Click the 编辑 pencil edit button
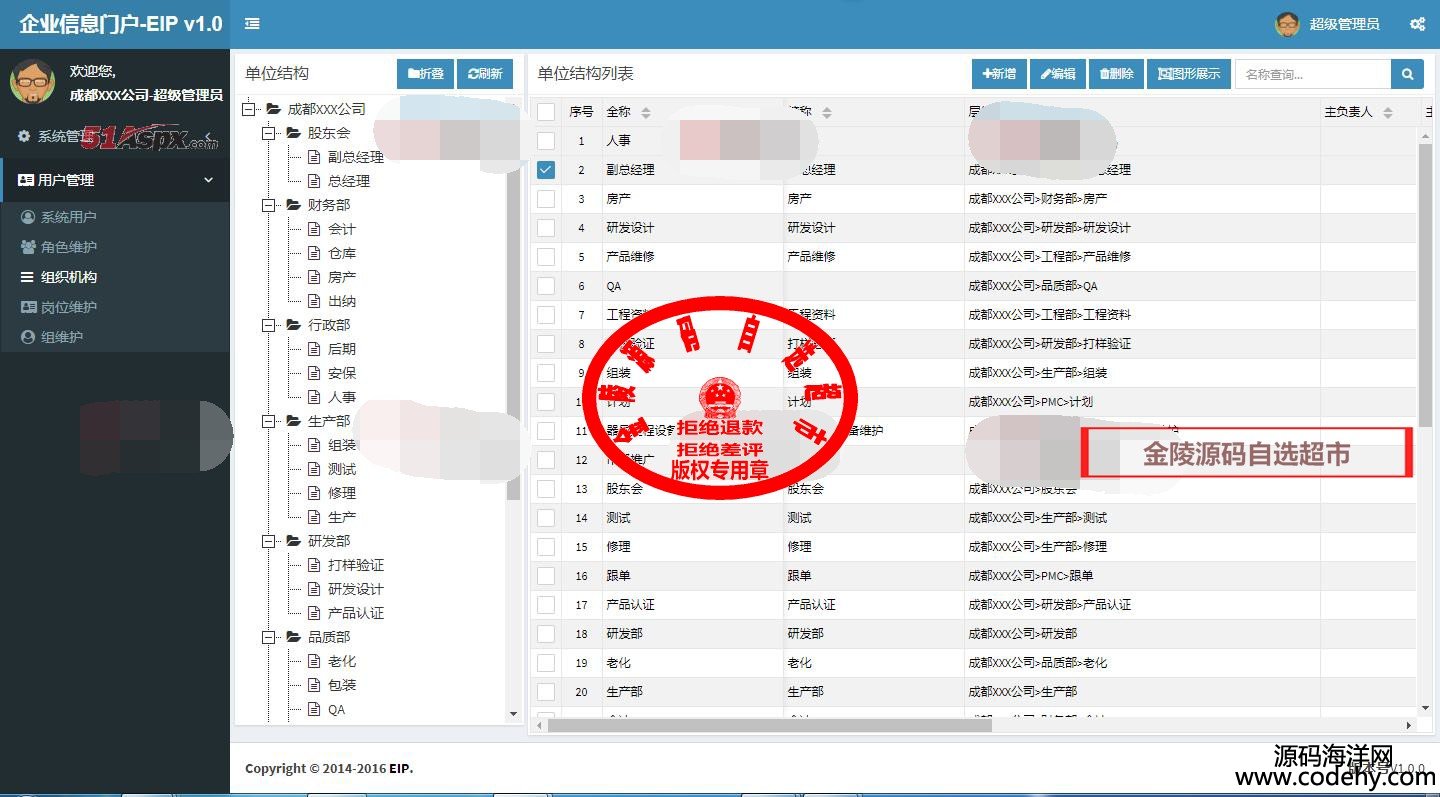The width and height of the screenshot is (1440, 797). (x=1058, y=74)
